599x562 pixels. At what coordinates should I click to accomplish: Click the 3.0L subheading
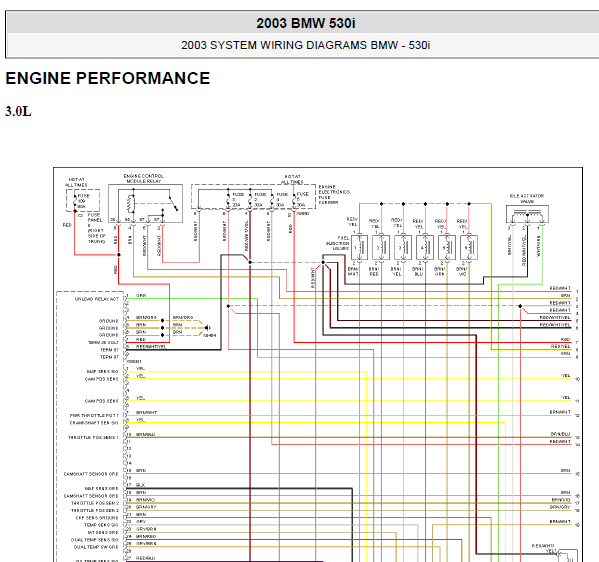click(18, 112)
